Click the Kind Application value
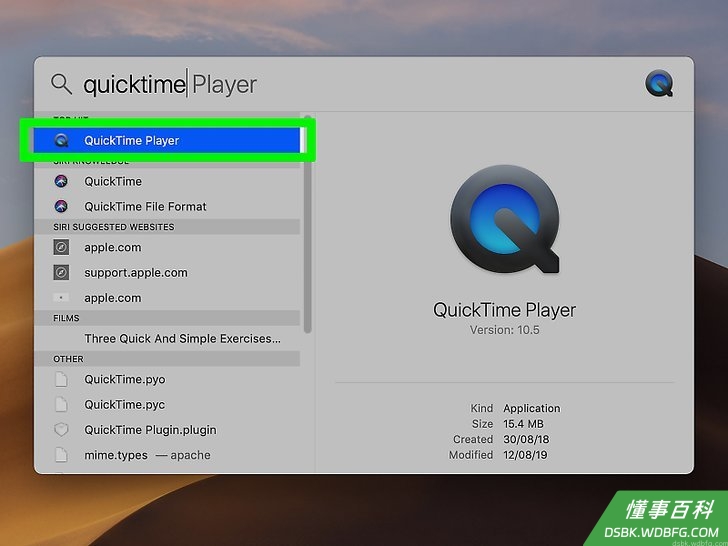728x546 pixels. click(x=532, y=408)
